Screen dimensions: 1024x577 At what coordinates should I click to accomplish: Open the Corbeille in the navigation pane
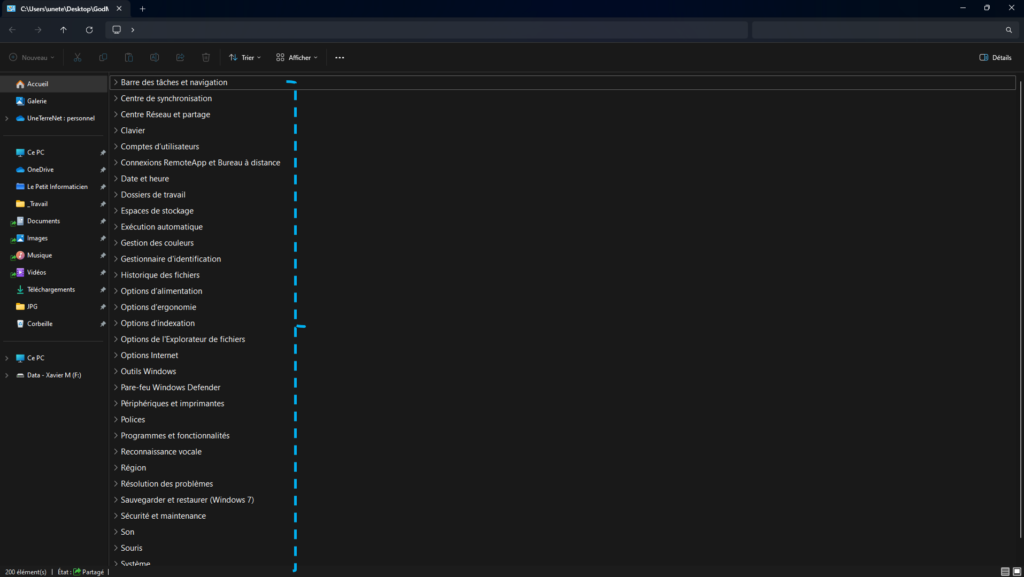tap(40, 323)
